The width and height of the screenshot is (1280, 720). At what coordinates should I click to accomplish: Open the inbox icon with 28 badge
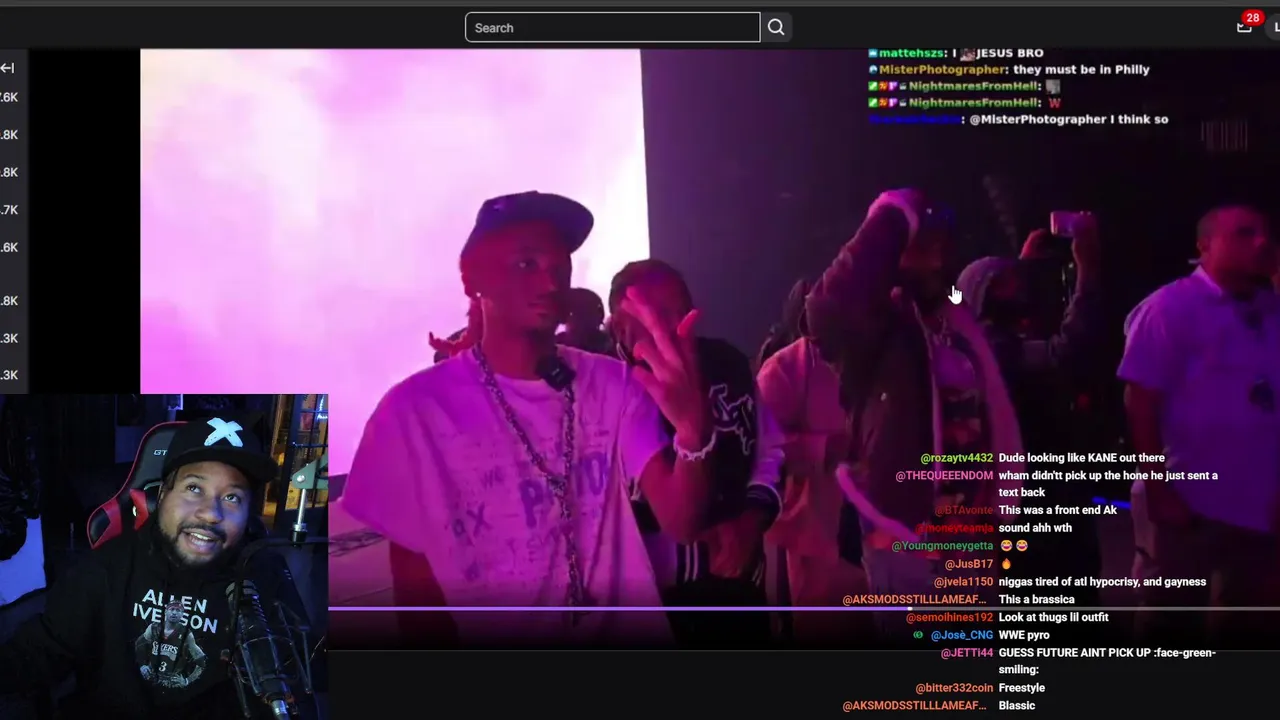[1244, 27]
